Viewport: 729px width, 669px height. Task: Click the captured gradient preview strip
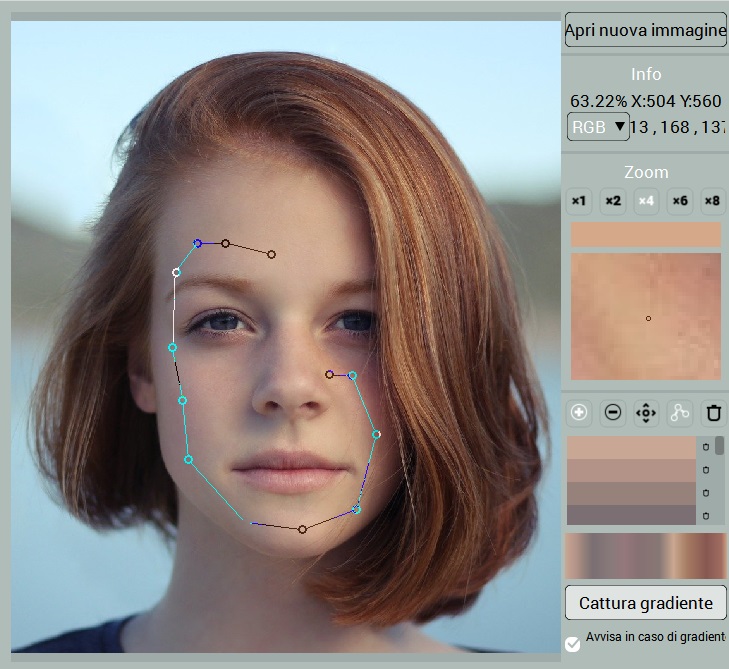645,556
